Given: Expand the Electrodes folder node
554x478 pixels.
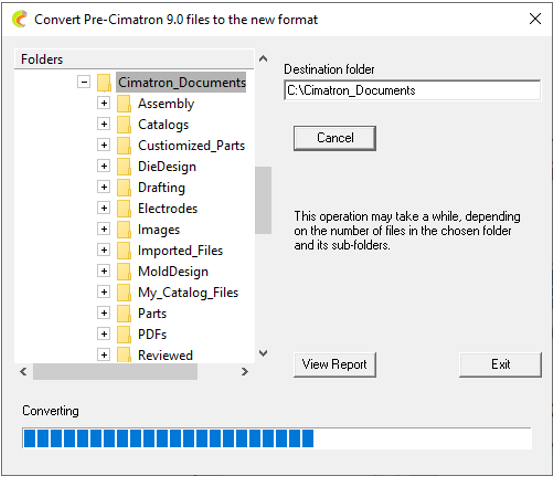Looking at the screenshot, I should click(x=104, y=208).
